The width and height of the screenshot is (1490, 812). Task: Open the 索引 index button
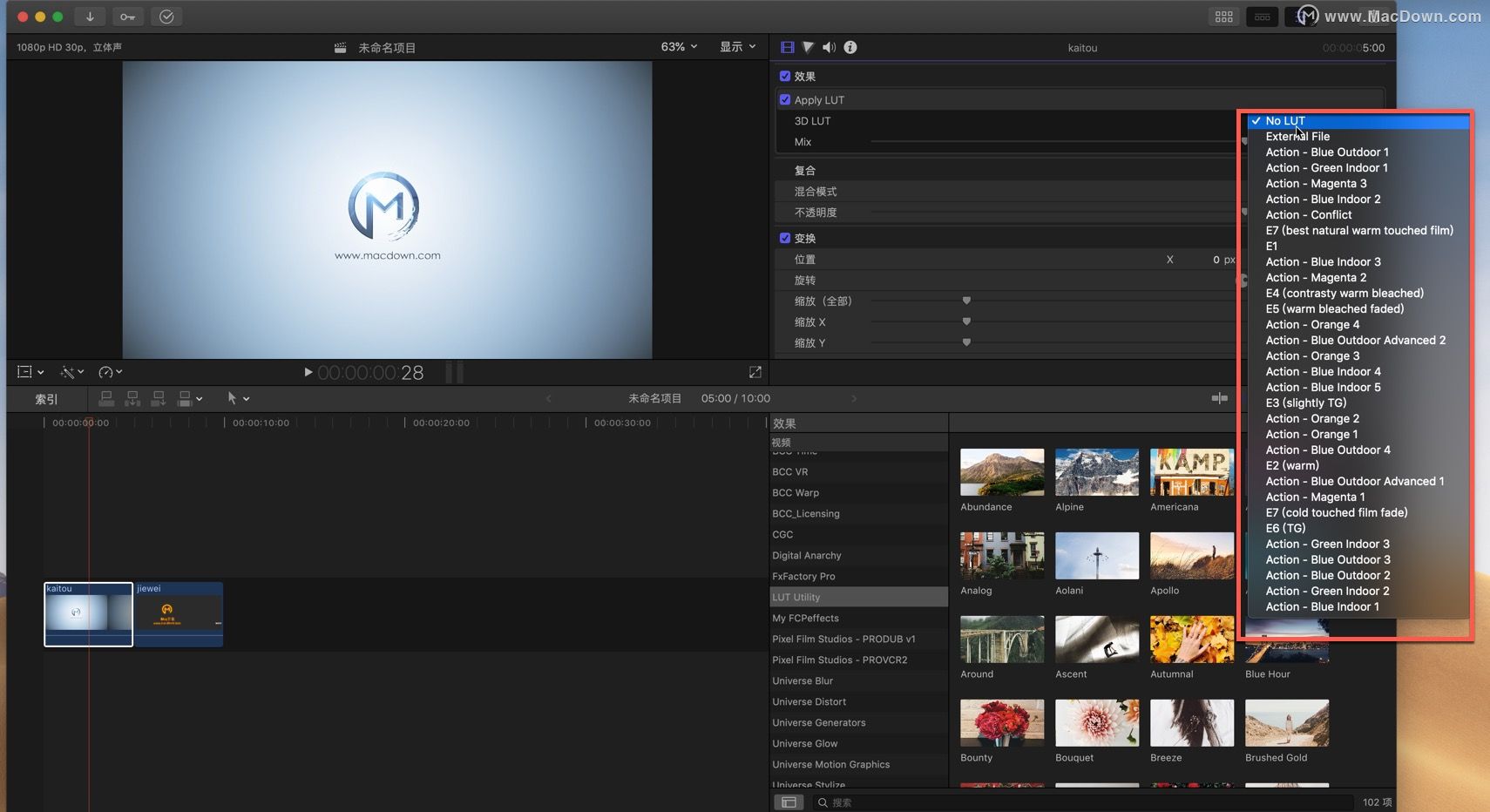coord(46,399)
